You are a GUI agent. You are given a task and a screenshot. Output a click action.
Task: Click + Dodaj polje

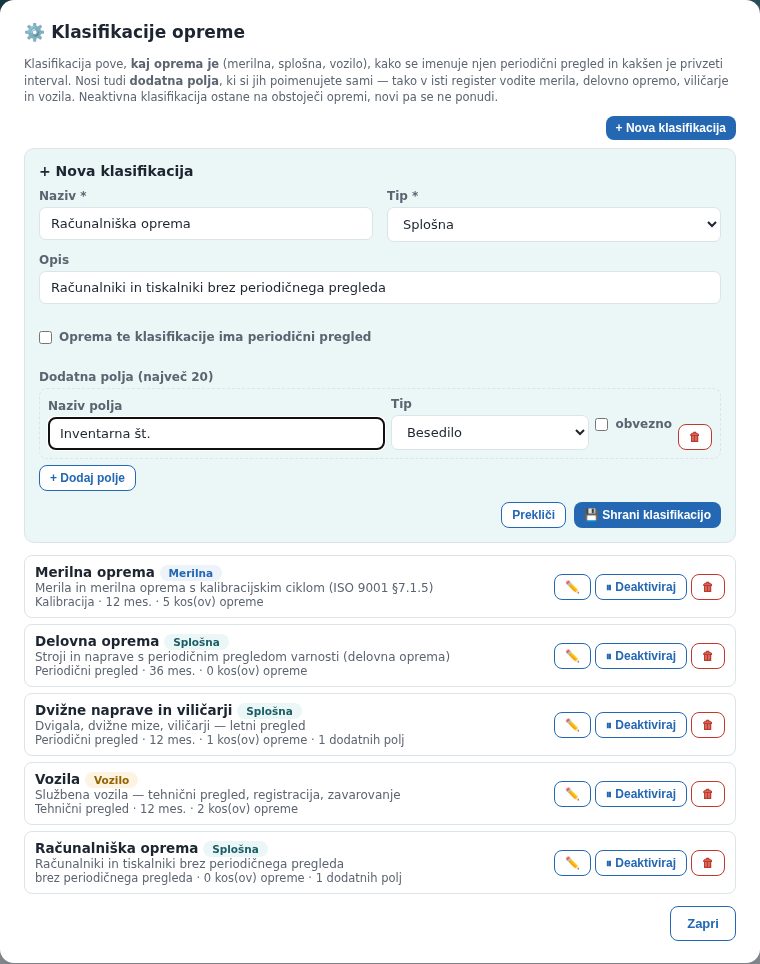click(87, 478)
